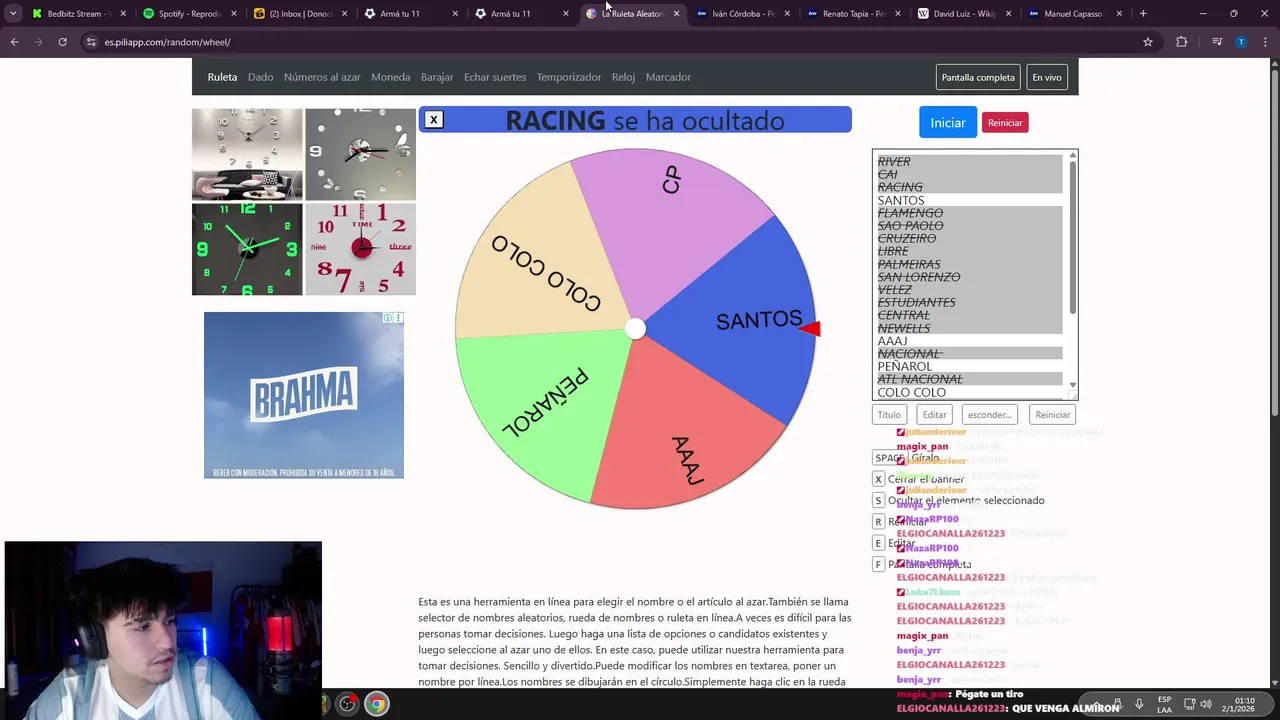This screenshot has width=1280, height=720.
Task: Open the Barajar page
Action: 437,77
